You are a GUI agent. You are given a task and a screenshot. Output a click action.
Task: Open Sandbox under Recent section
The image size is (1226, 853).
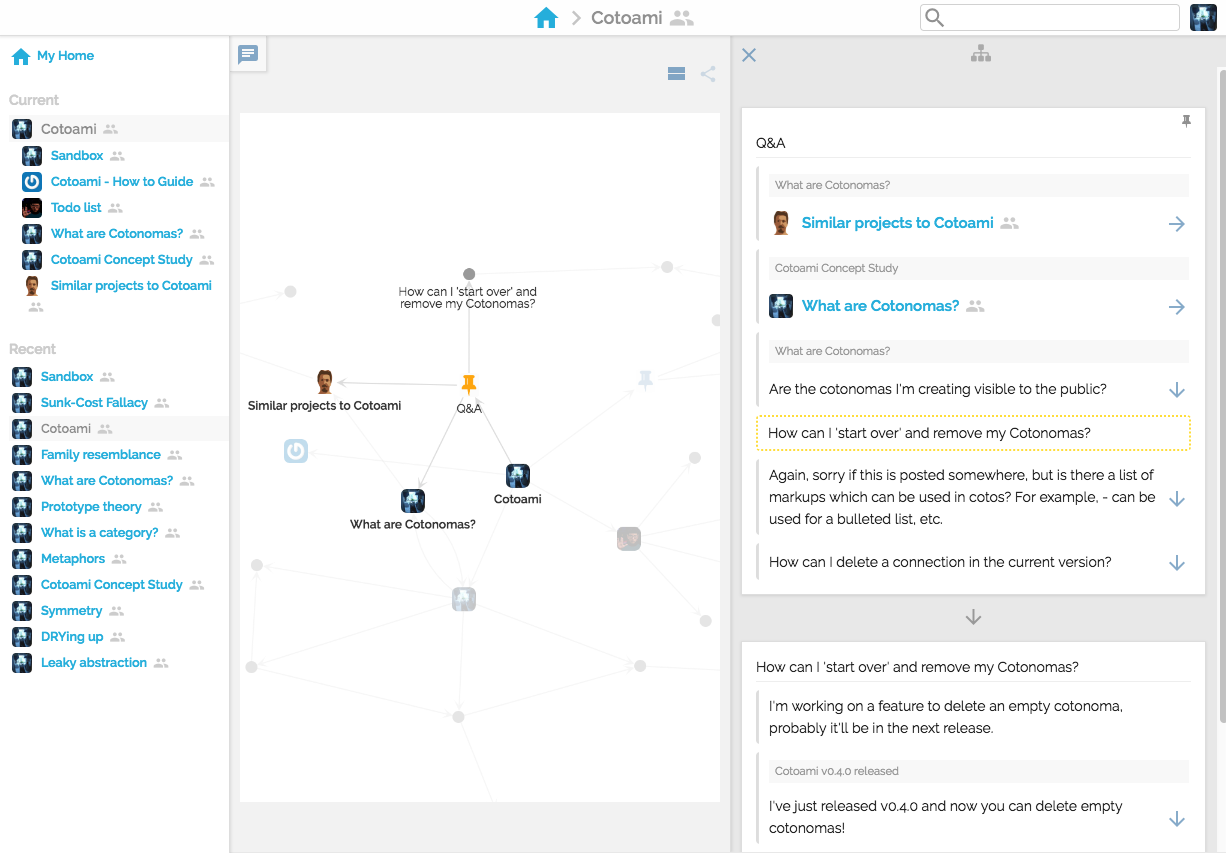[x=67, y=376]
